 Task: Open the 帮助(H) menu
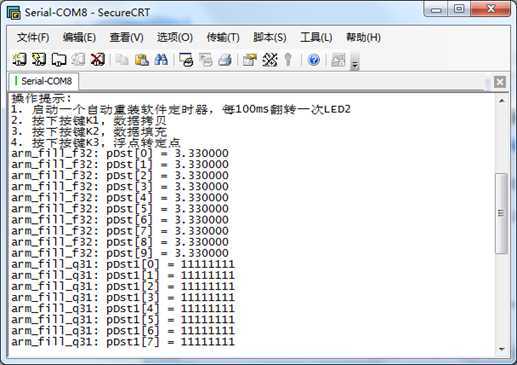point(363,37)
